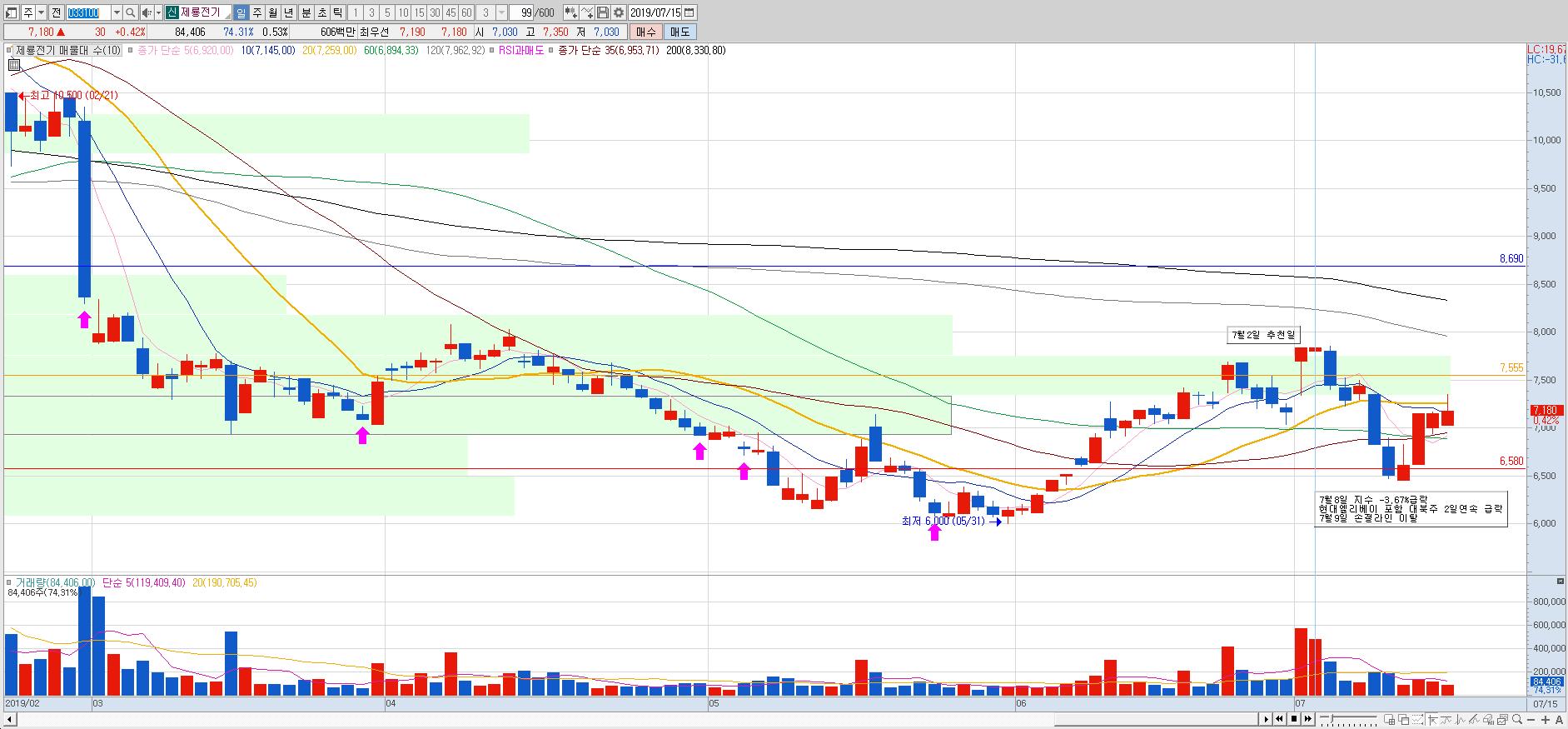Click the speaker sound icon
Viewport: 1568px width, 729px height.
point(147,12)
